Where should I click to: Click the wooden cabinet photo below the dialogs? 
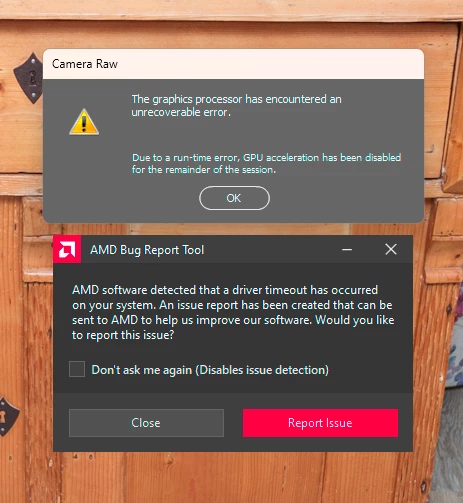tap(231, 478)
